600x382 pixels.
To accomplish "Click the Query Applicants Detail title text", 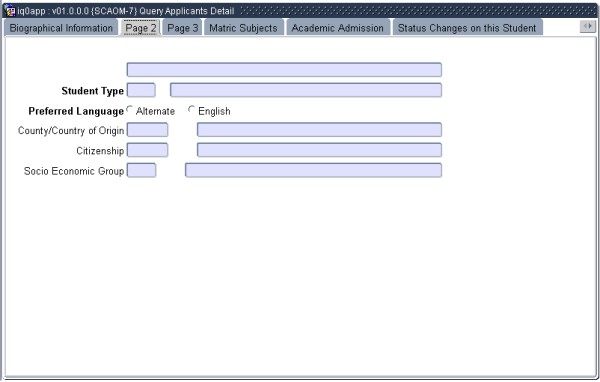I will pos(187,11).
